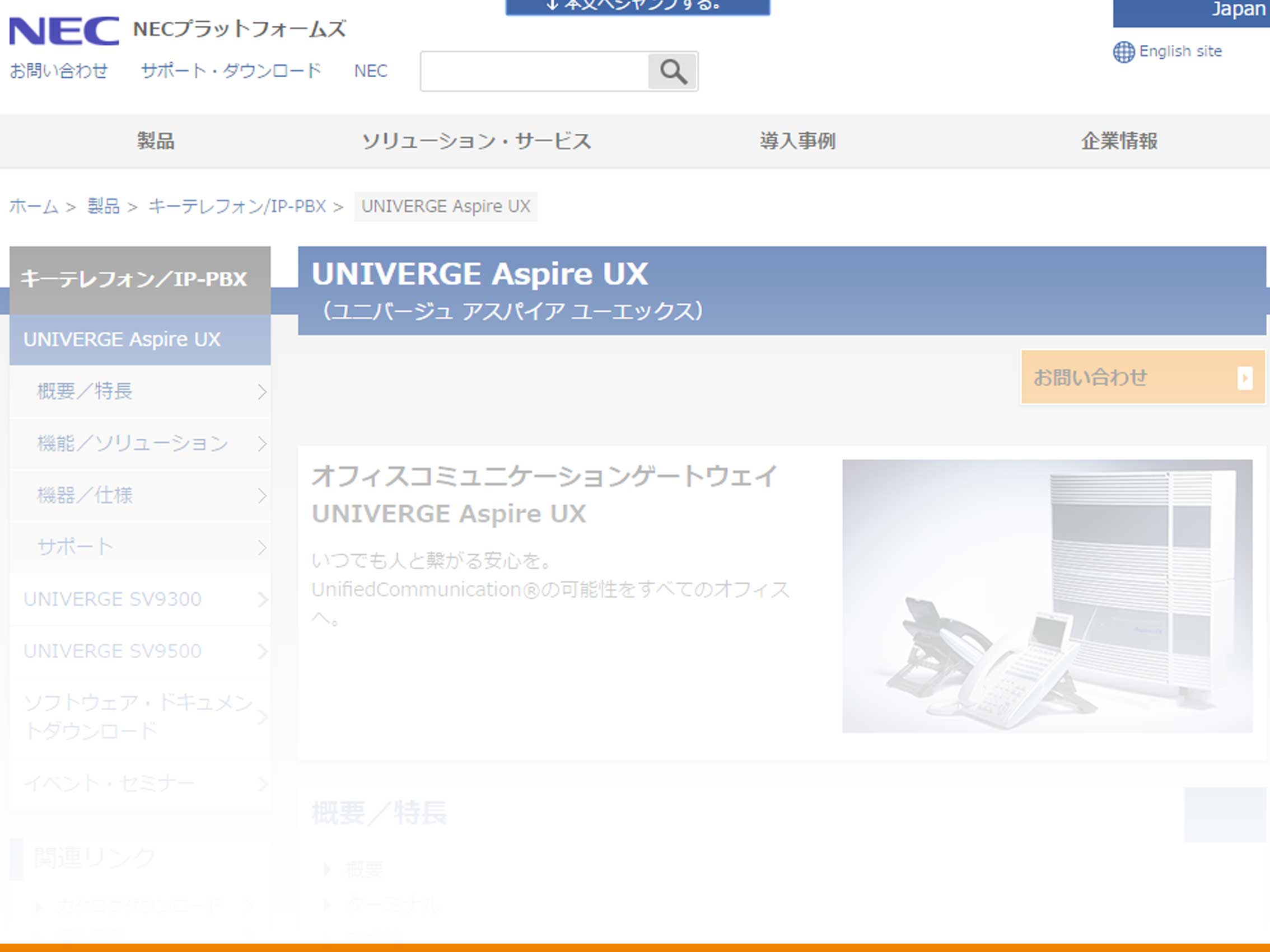Click the magnifier search button
Viewport: 1270px width, 952px height.
click(673, 72)
